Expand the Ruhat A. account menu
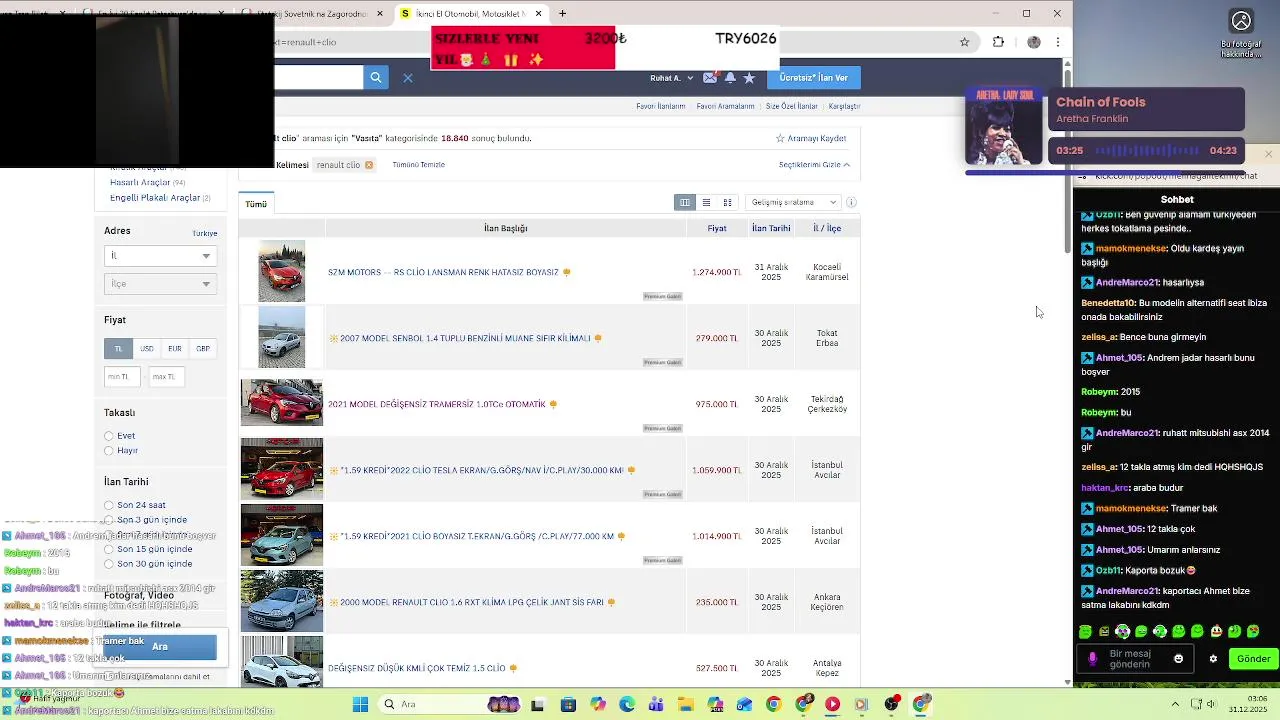This screenshot has height=720, width=1280. tap(669, 78)
